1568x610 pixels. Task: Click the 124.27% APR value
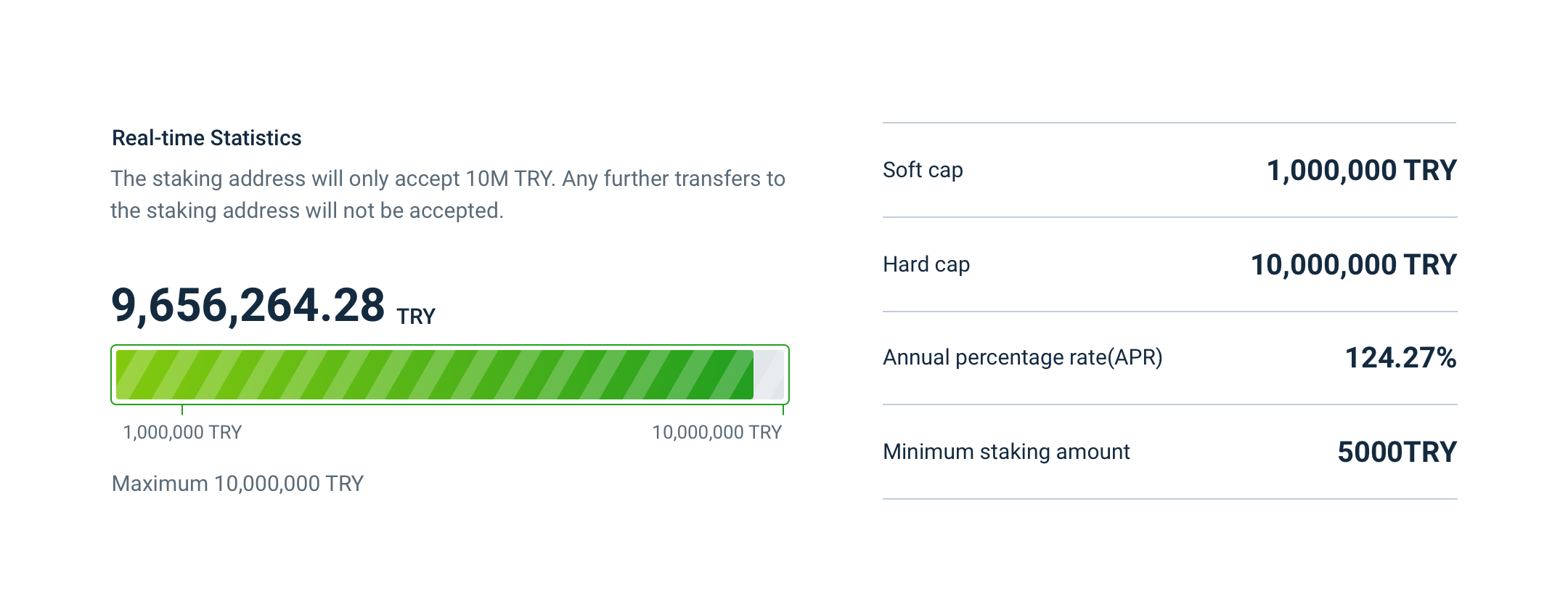click(1400, 358)
